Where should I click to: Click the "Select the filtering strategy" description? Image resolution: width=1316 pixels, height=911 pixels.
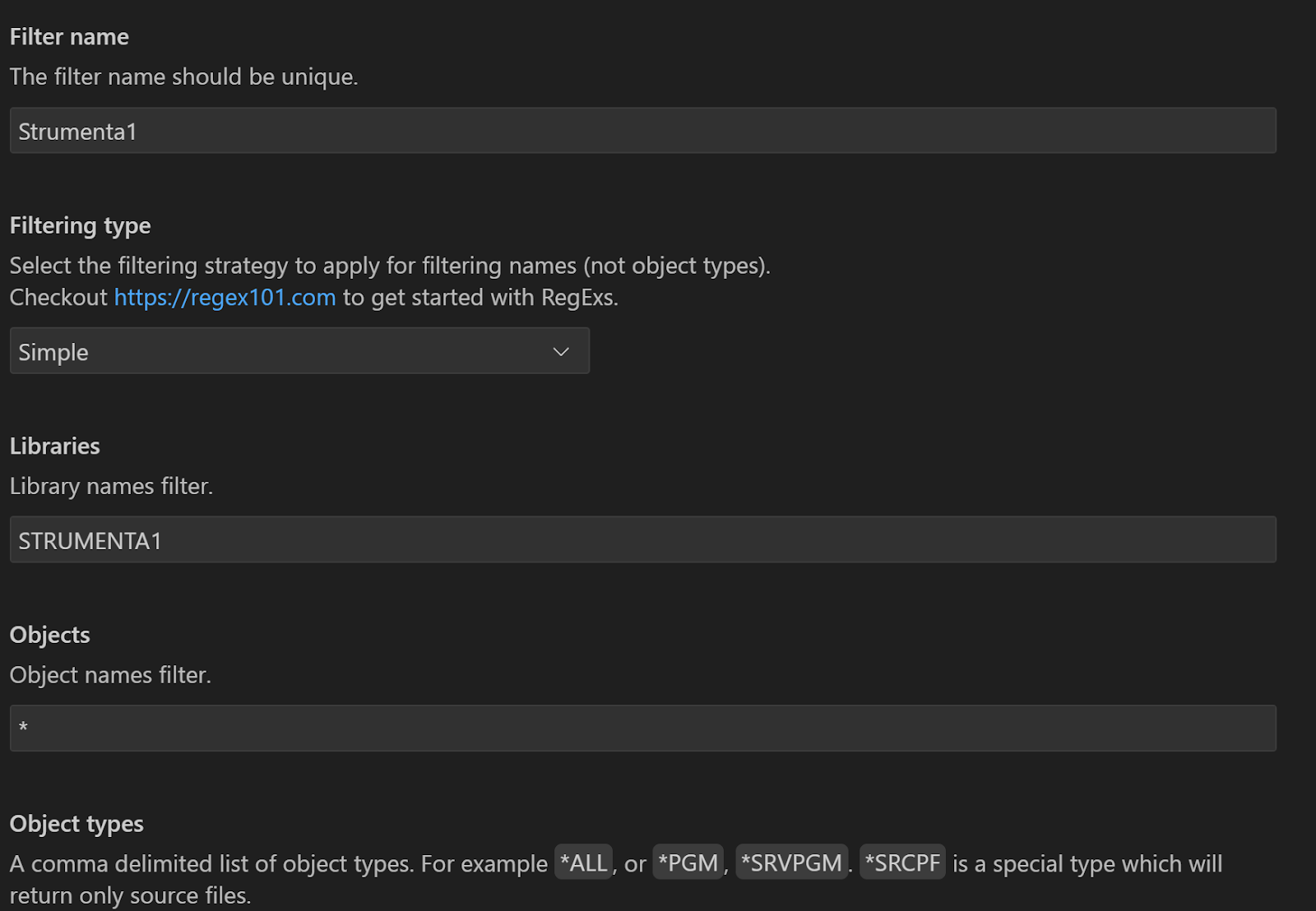[389, 266]
